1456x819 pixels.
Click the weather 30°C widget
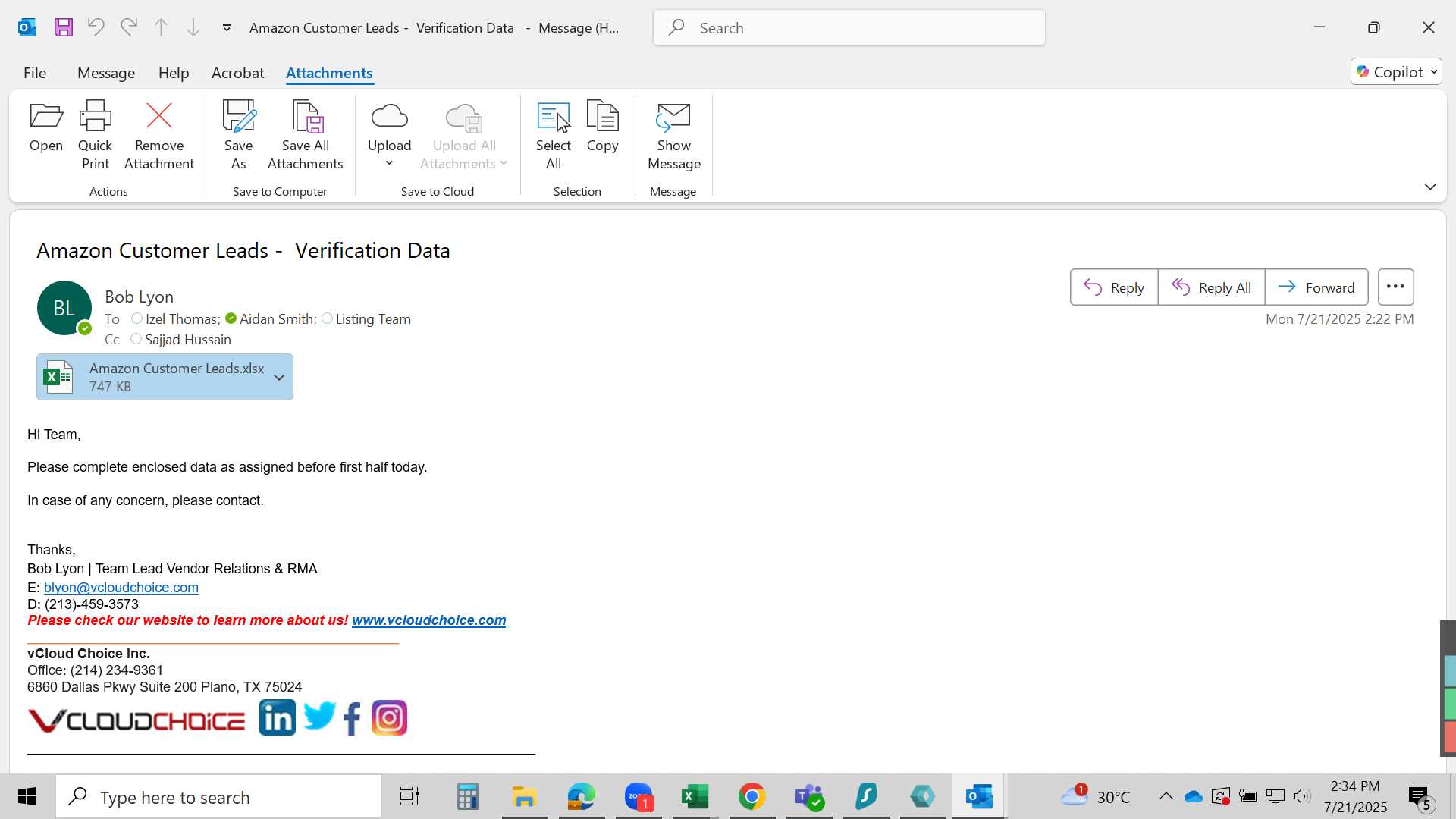1096,796
